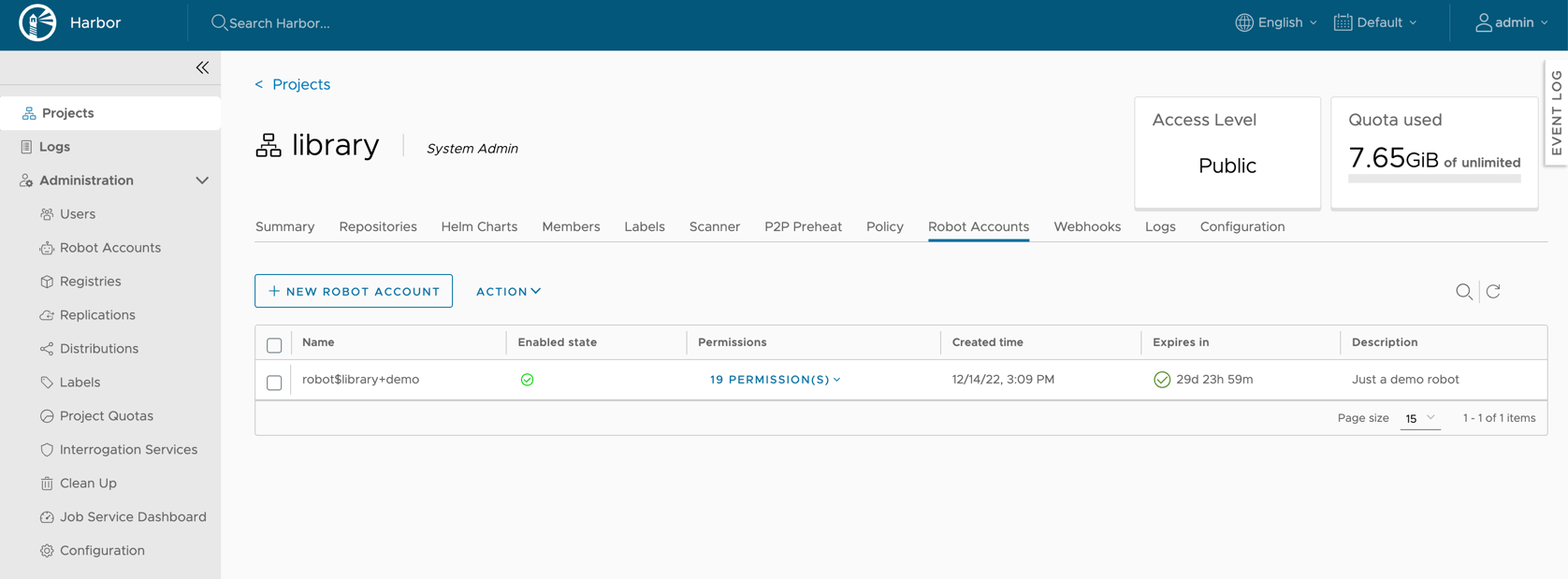Refresh the robot accounts list
This screenshot has height=579, width=1568.
coord(1493,292)
